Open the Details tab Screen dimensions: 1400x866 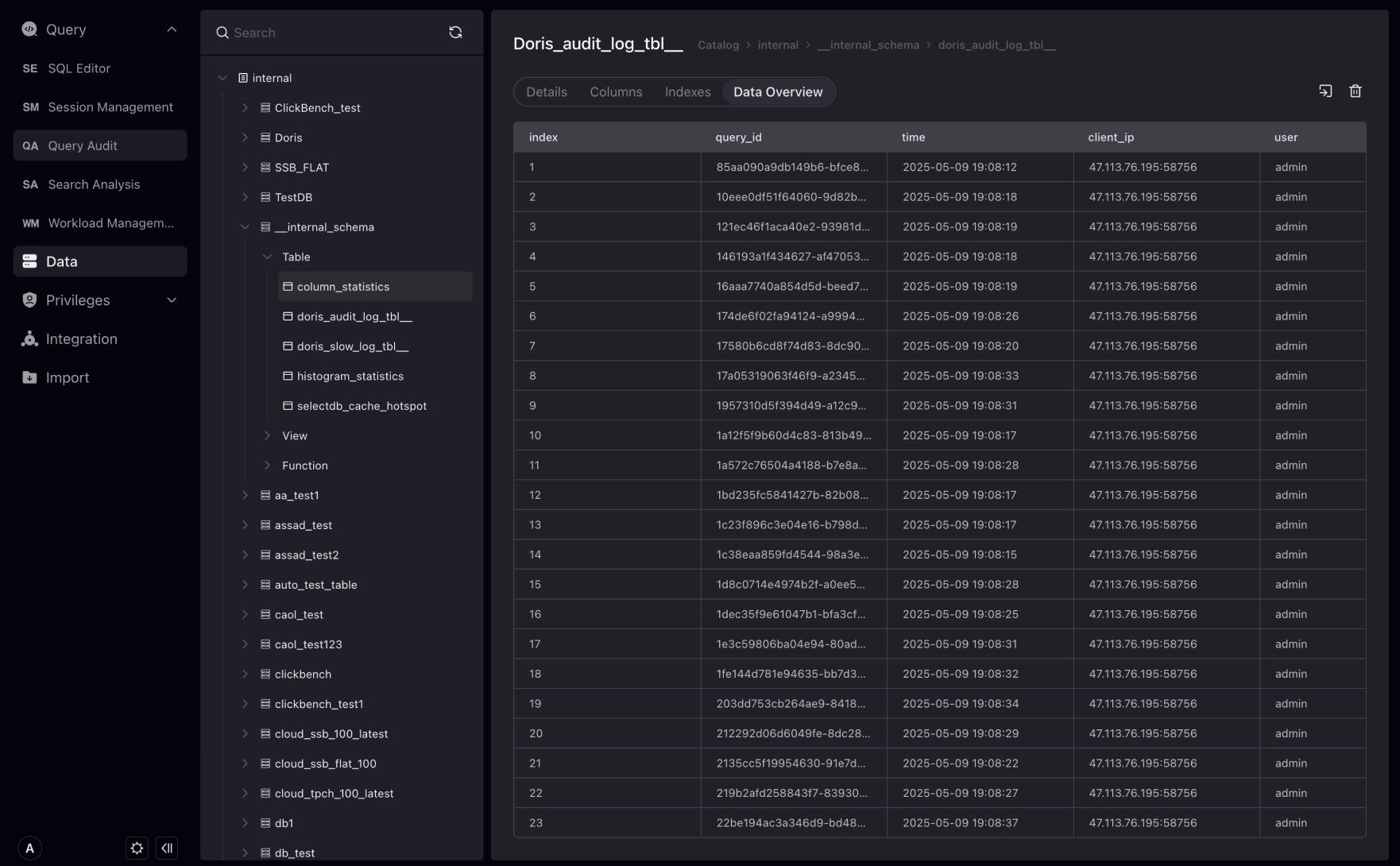546,91
